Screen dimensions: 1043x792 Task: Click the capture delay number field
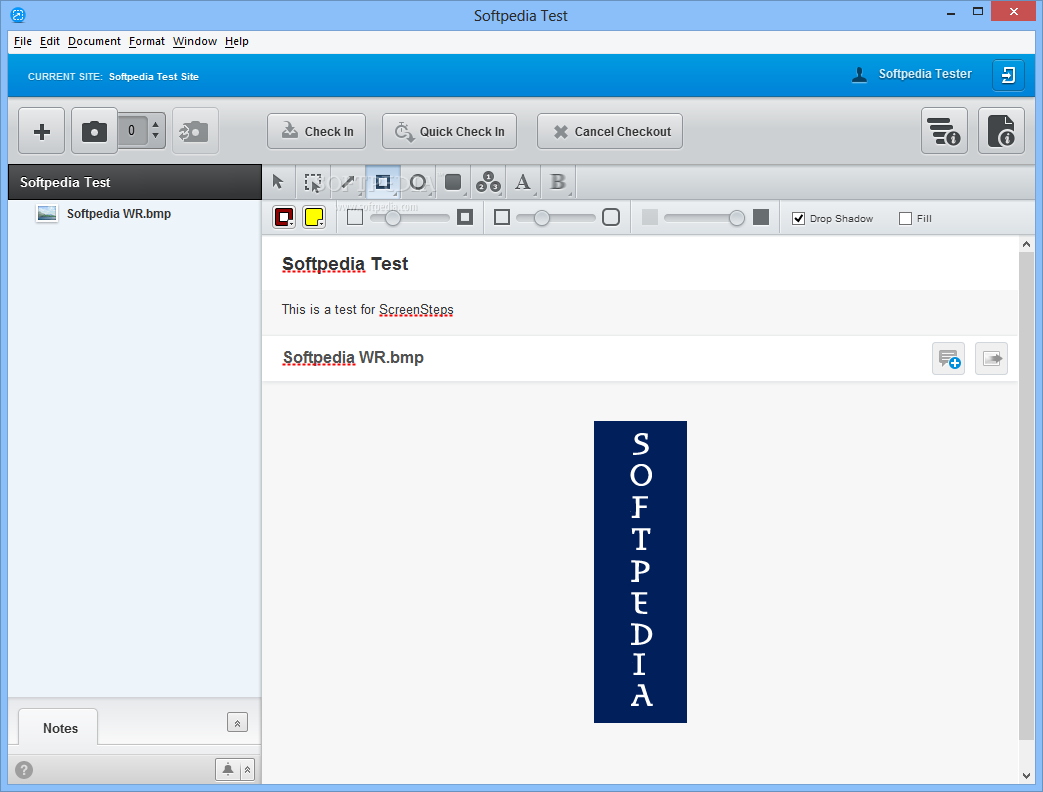pyautogui.click(x=132, y=130)
